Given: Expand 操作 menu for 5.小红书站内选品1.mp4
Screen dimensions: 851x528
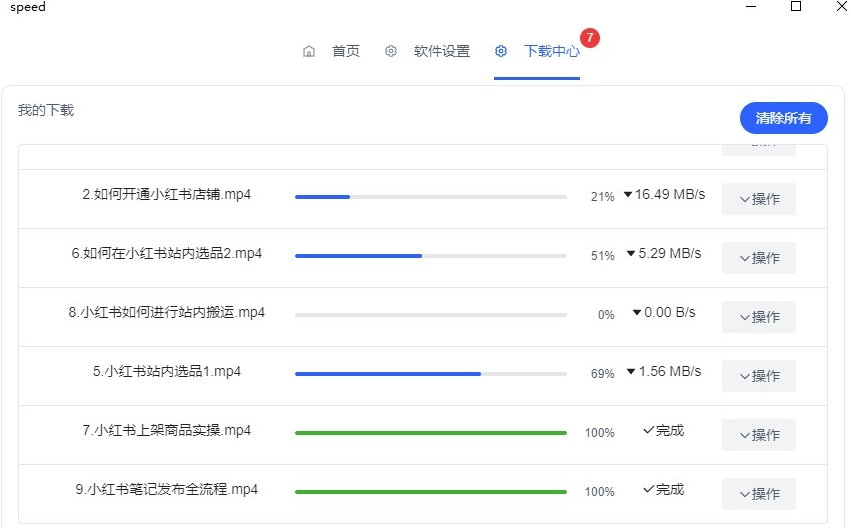Looking at the screenshot, I should [759, 376].
